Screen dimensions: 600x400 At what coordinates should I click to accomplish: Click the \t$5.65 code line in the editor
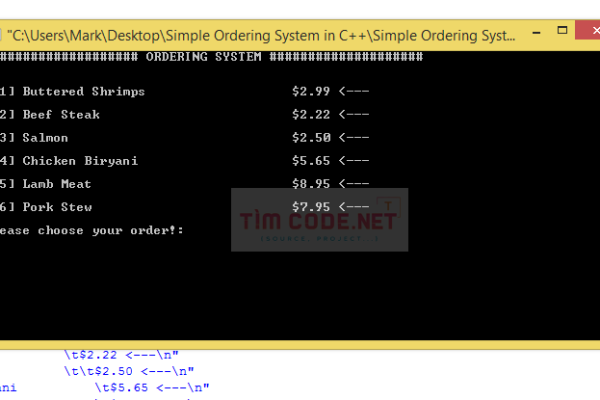[x=152, y=388]
